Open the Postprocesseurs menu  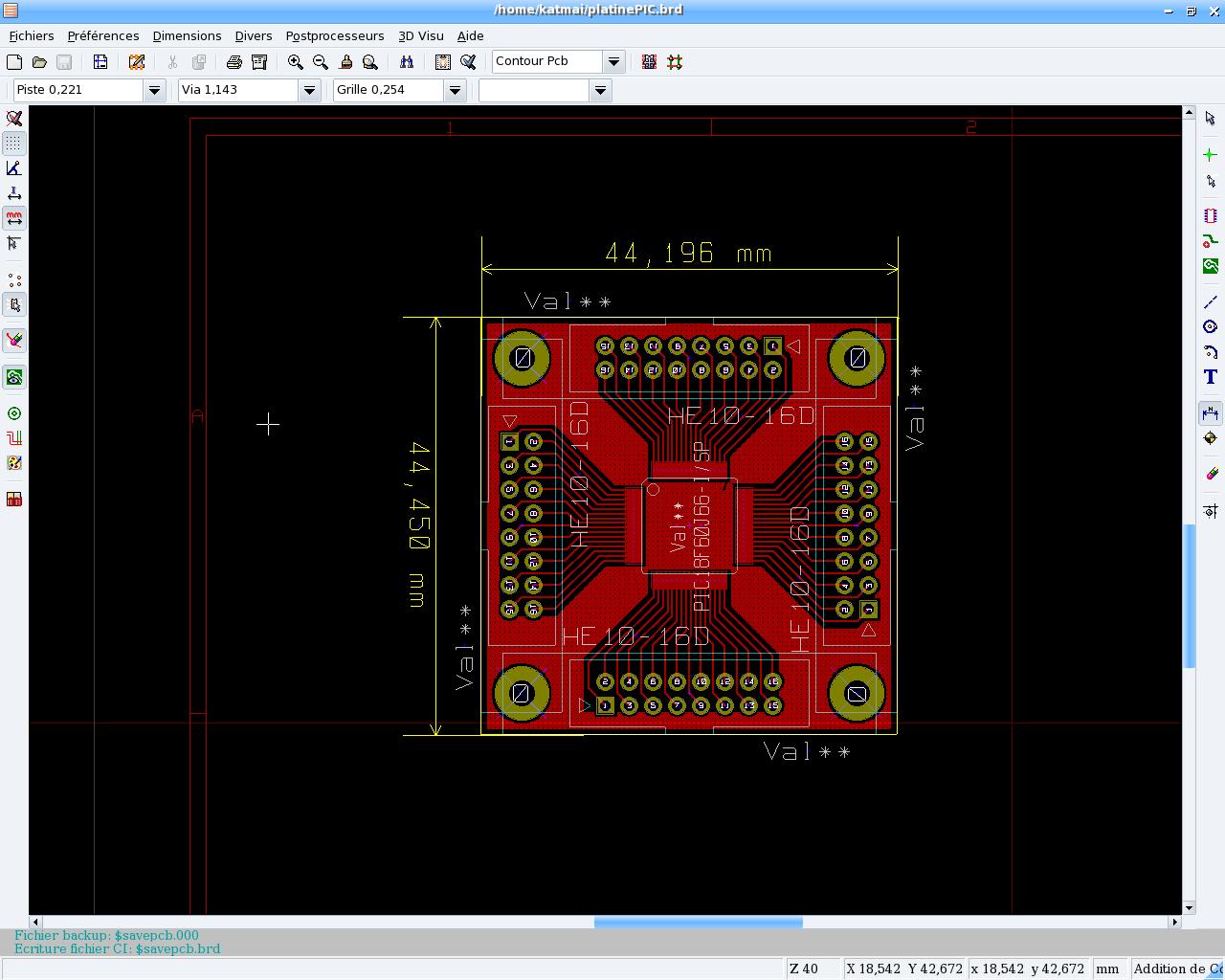[x=334, y=35]
